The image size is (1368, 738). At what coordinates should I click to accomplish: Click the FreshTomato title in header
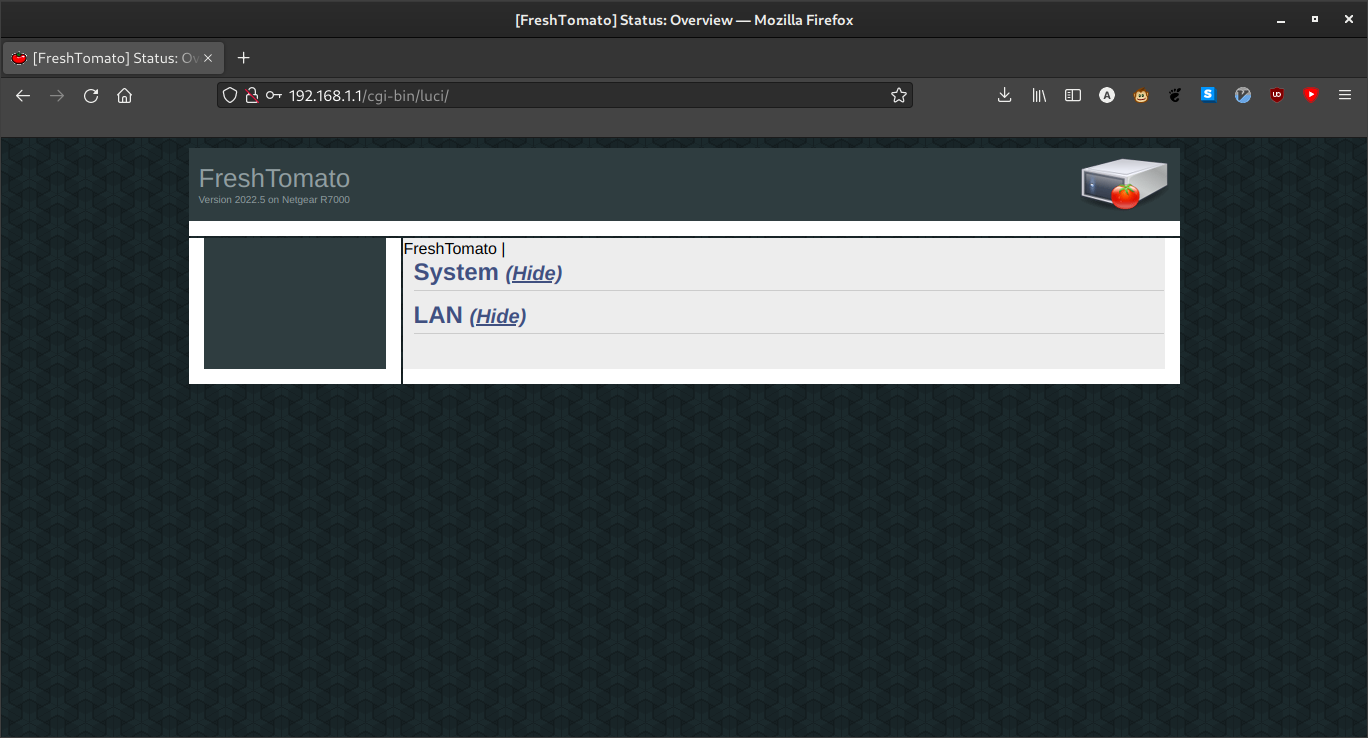(x=274, y=178)
